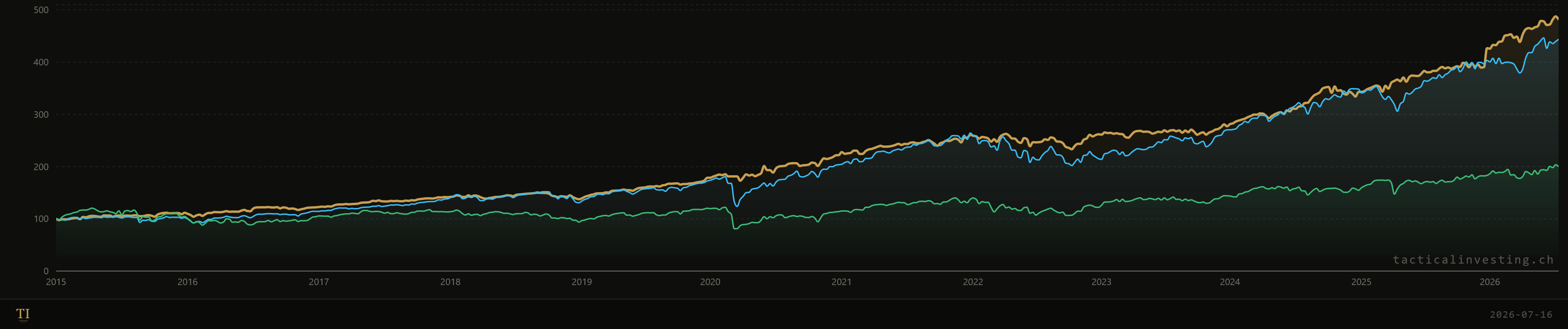Click the 2017 x-axis label
The height and width of the screenshot is (329, 1568).
(319, 281)
